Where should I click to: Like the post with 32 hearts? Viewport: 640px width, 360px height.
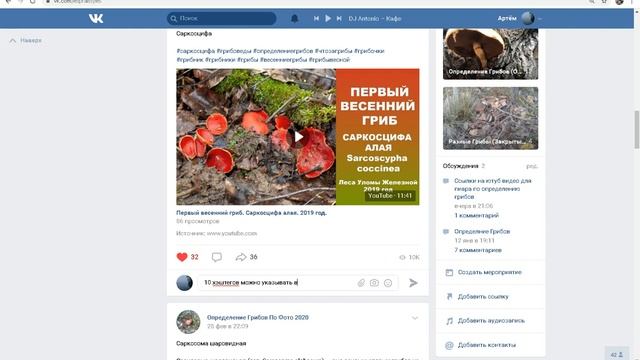187,257
